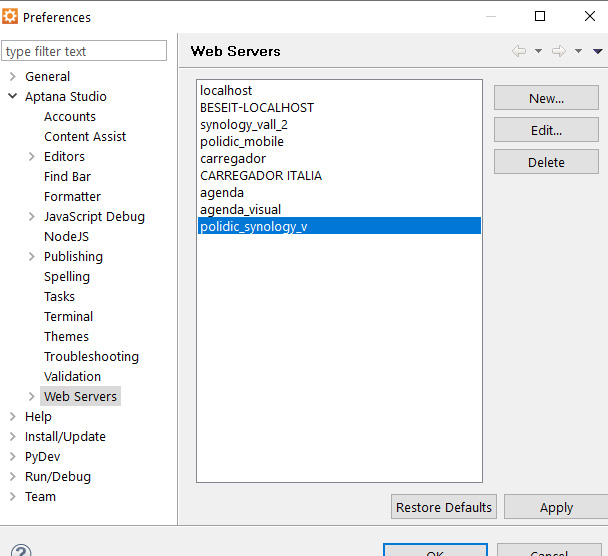This screenshot has width=608, height=556.
Task: Expand the Install/Update node
Action: [x=12, y=436]
